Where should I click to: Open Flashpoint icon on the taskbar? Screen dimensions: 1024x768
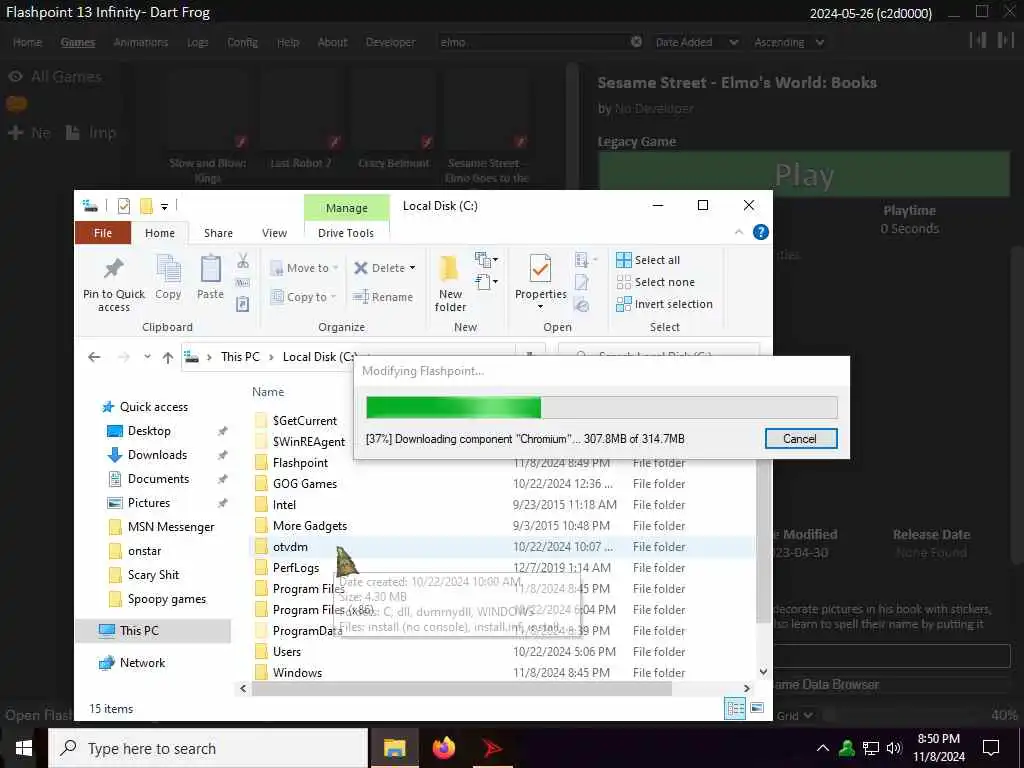coord(493,748)
